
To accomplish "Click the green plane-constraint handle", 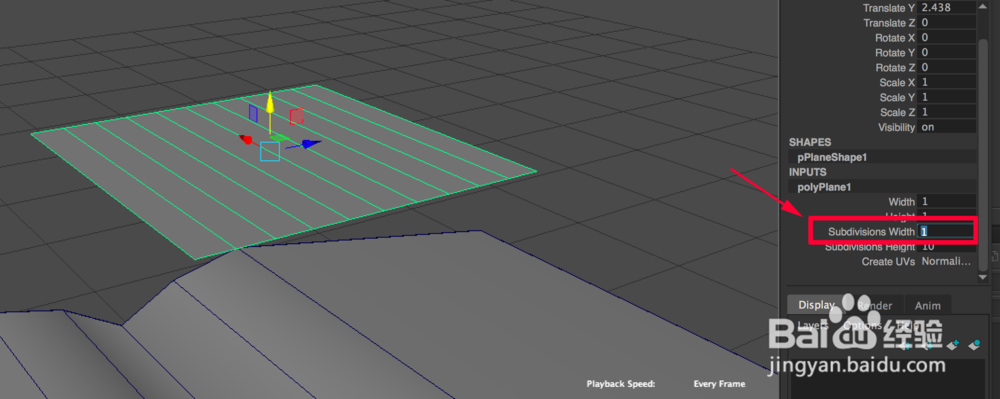I will (279, 137).
